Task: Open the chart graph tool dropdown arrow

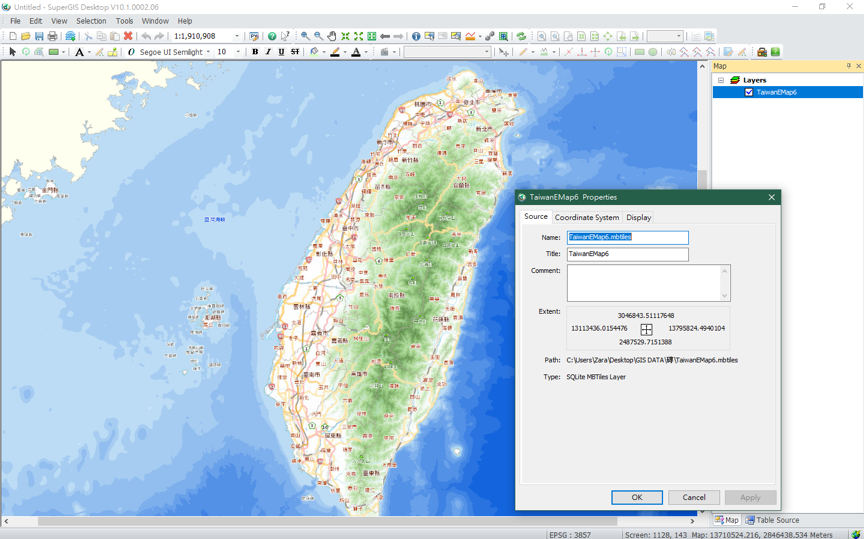Action: click(x=480, y=37)
